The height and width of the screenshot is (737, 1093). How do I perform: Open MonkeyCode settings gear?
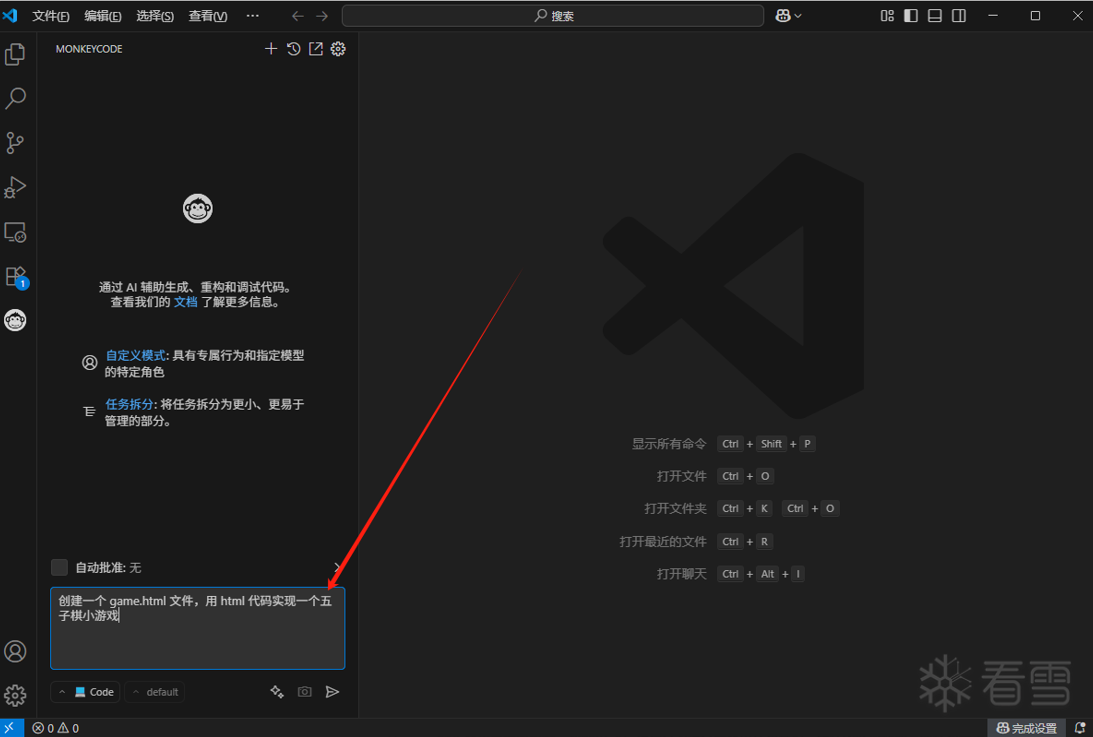click(338, 49)
